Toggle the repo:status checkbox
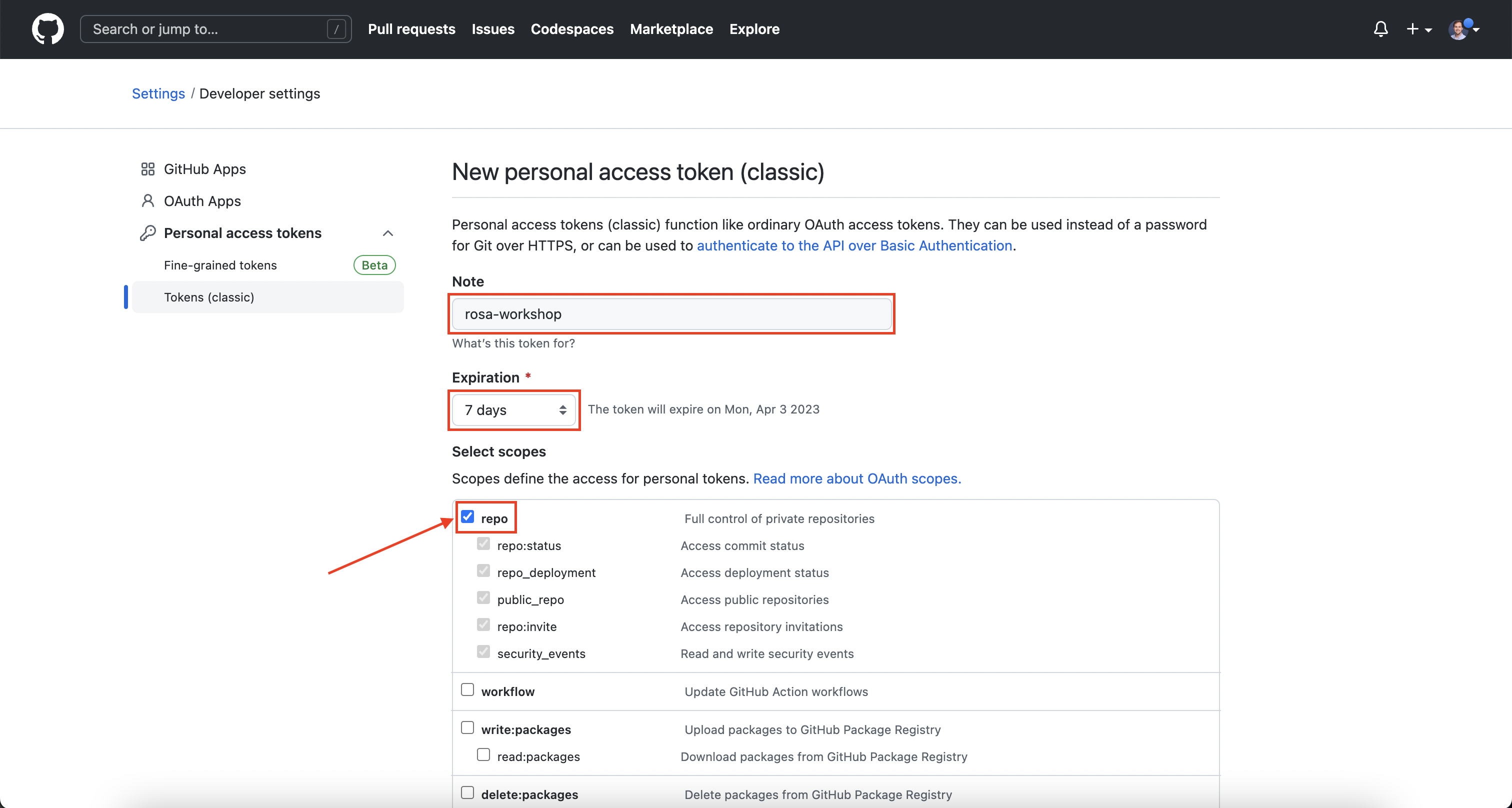This screenshot has height=808, width=1512. [483, 544]
